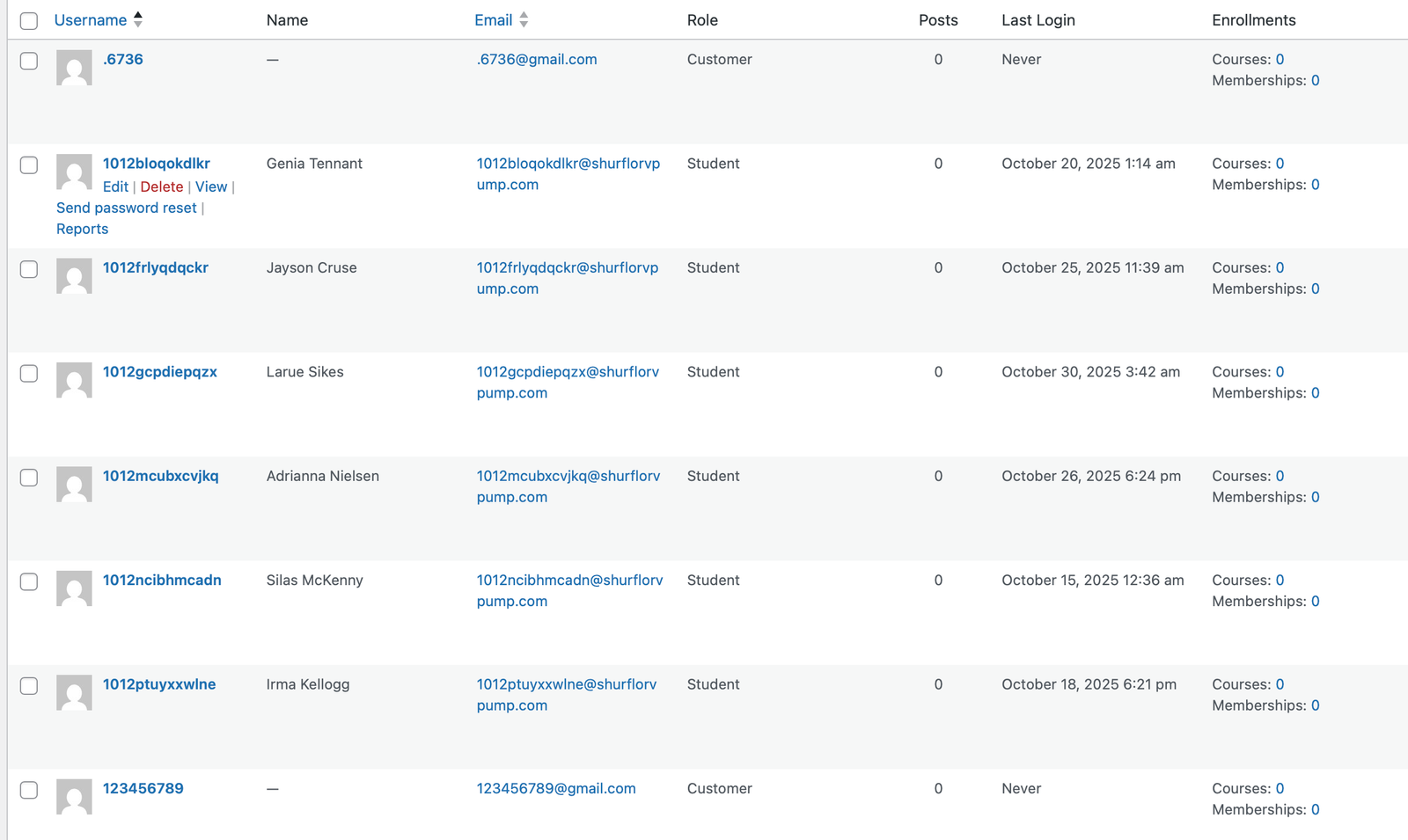Delete user 1012bloqokdlkr
Image resolution: width=1408 pixels, height=840 pixels.
click(x=162, y=186)
